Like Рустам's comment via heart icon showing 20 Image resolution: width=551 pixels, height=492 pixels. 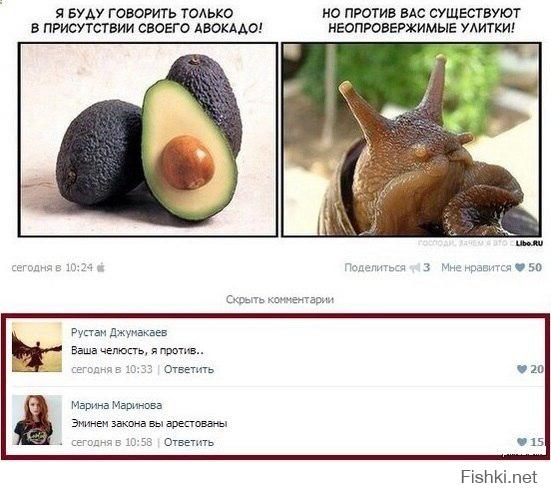click(522, 369)
